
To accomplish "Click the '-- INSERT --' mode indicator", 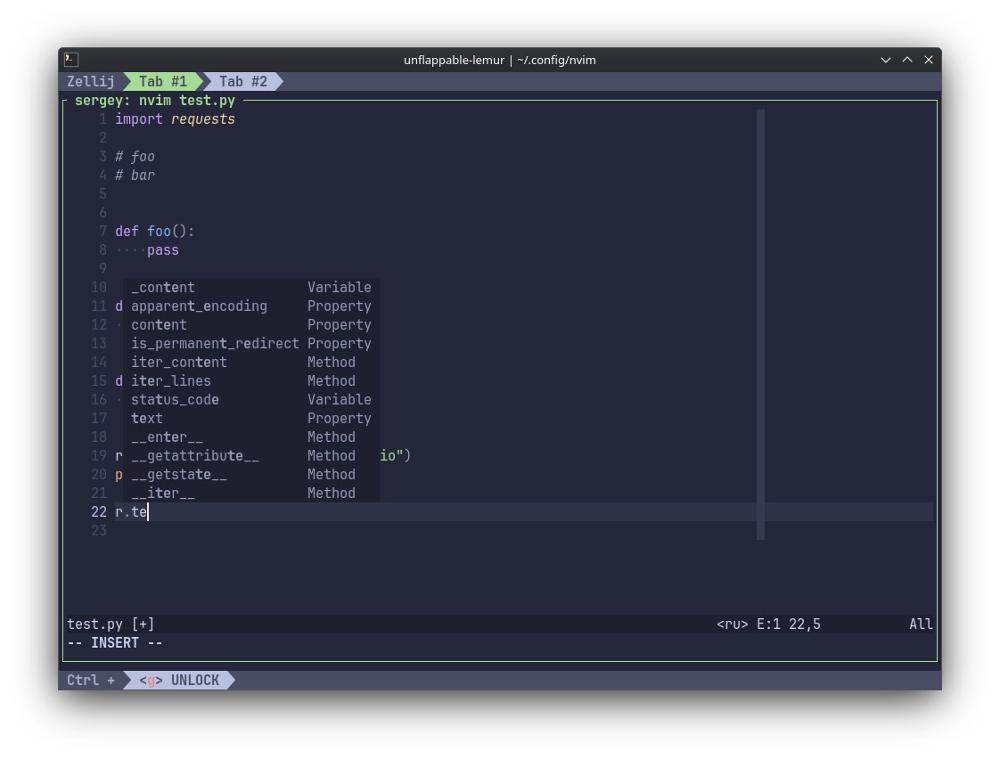I will click(x=115, y=643).
